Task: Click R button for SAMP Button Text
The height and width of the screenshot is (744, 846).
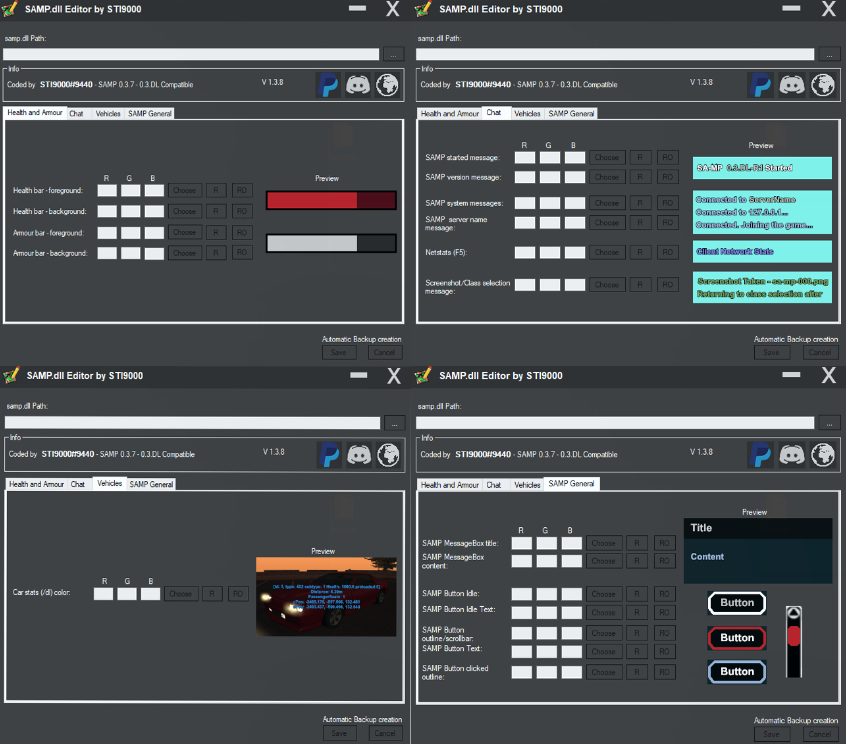Action: click(x=637, y=652)
